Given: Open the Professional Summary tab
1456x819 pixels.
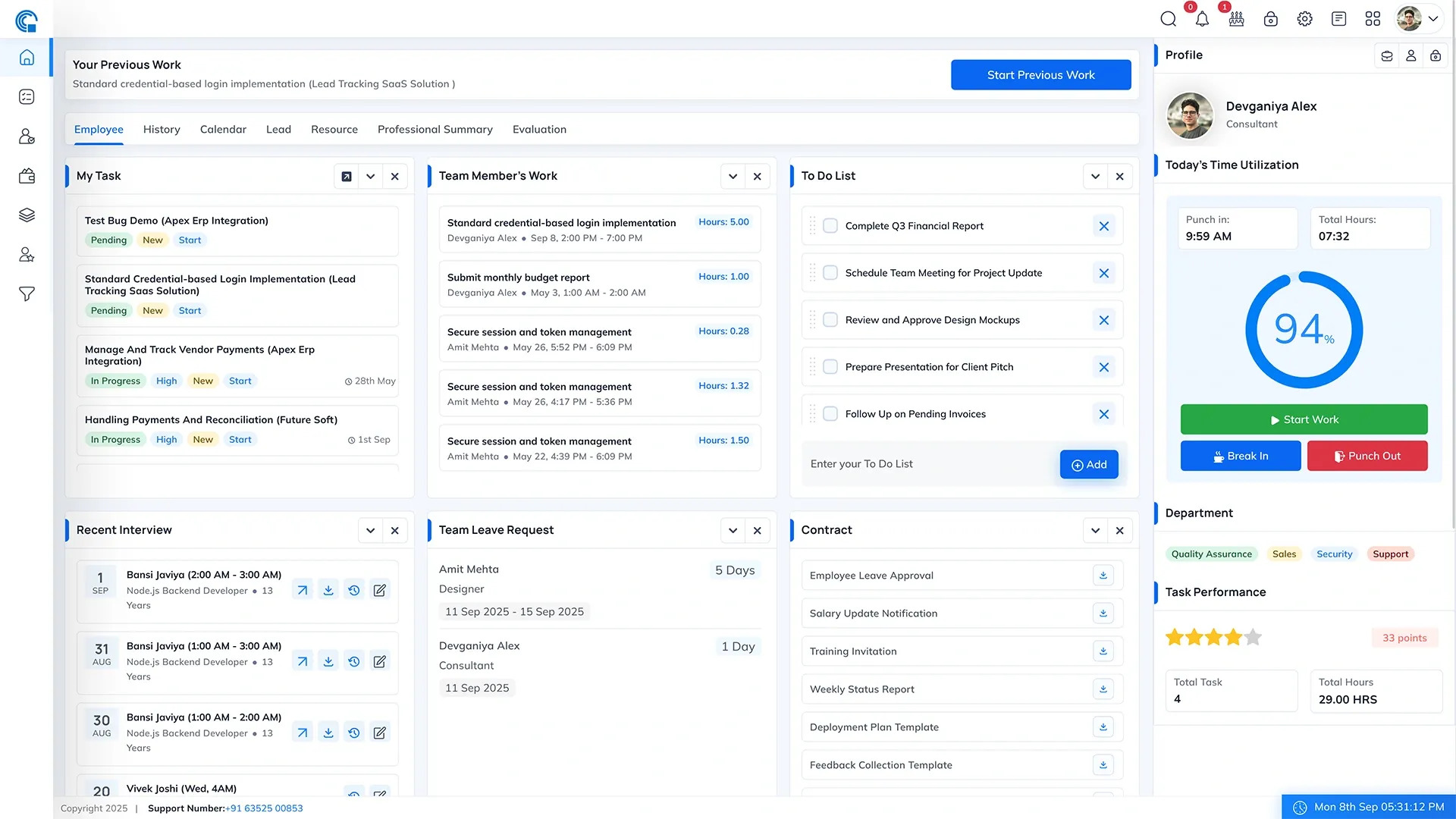Looking at the screenshot, I should point(435,130).
